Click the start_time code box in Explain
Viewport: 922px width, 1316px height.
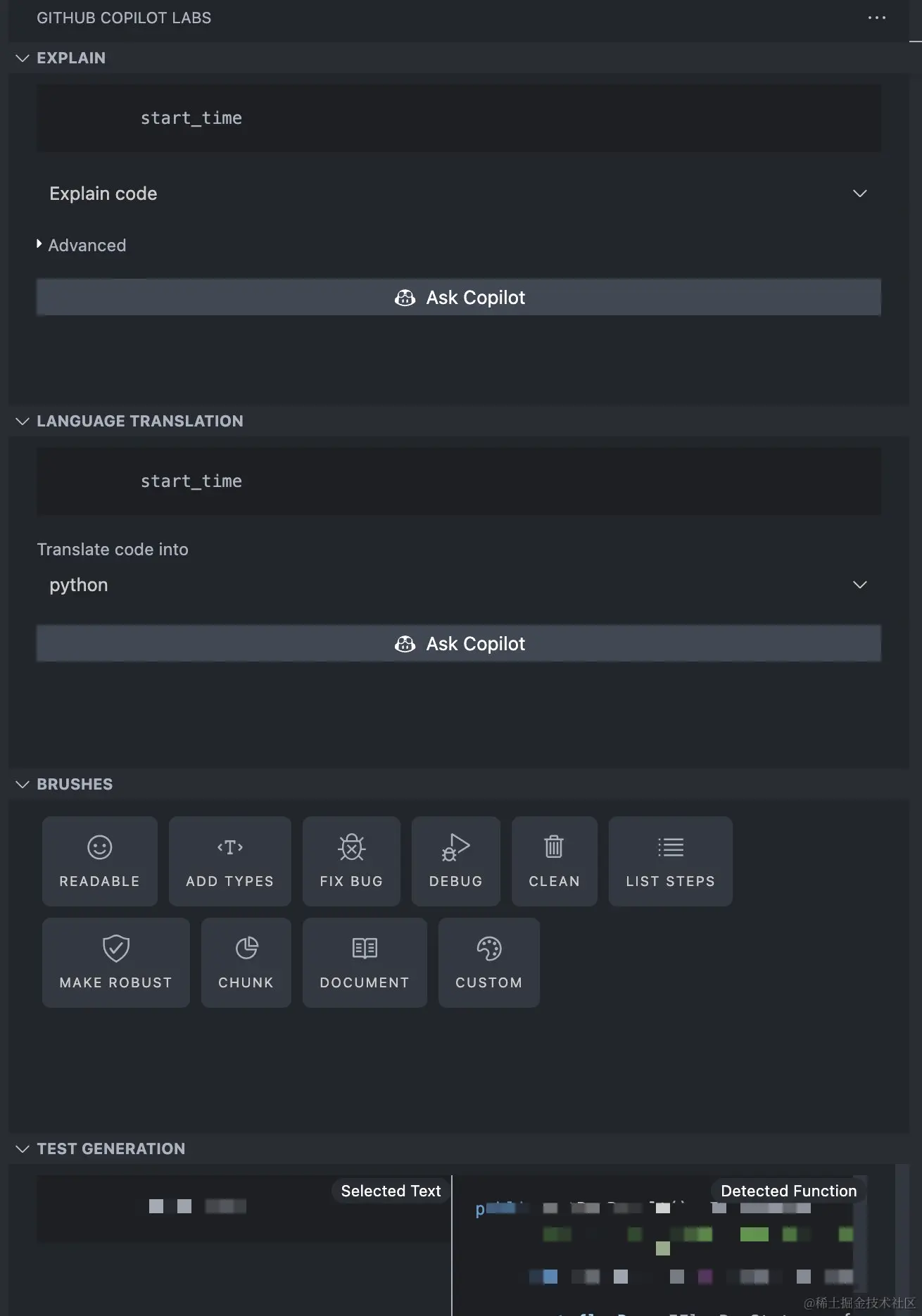pyautogui.click(x=458, y=118)
